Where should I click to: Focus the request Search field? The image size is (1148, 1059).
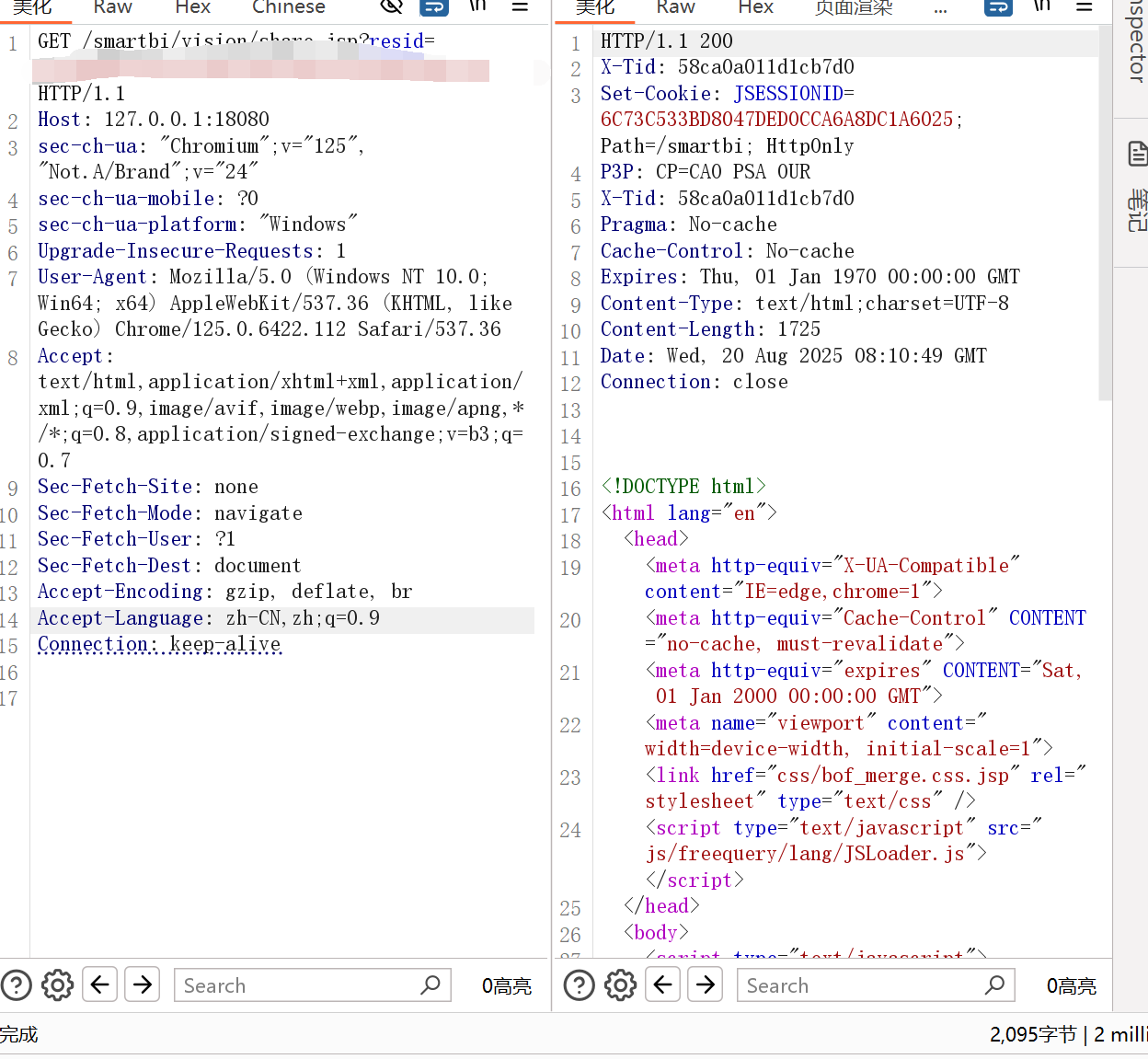click(x=297, y=985)
